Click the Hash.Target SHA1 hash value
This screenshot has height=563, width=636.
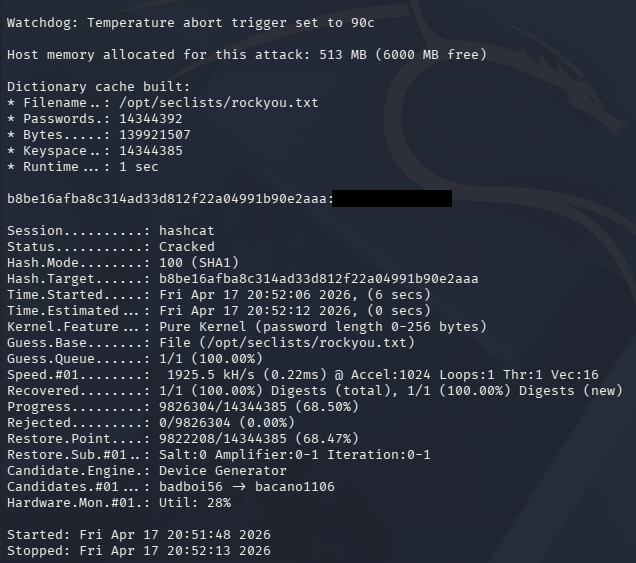[x=318, y=278]
